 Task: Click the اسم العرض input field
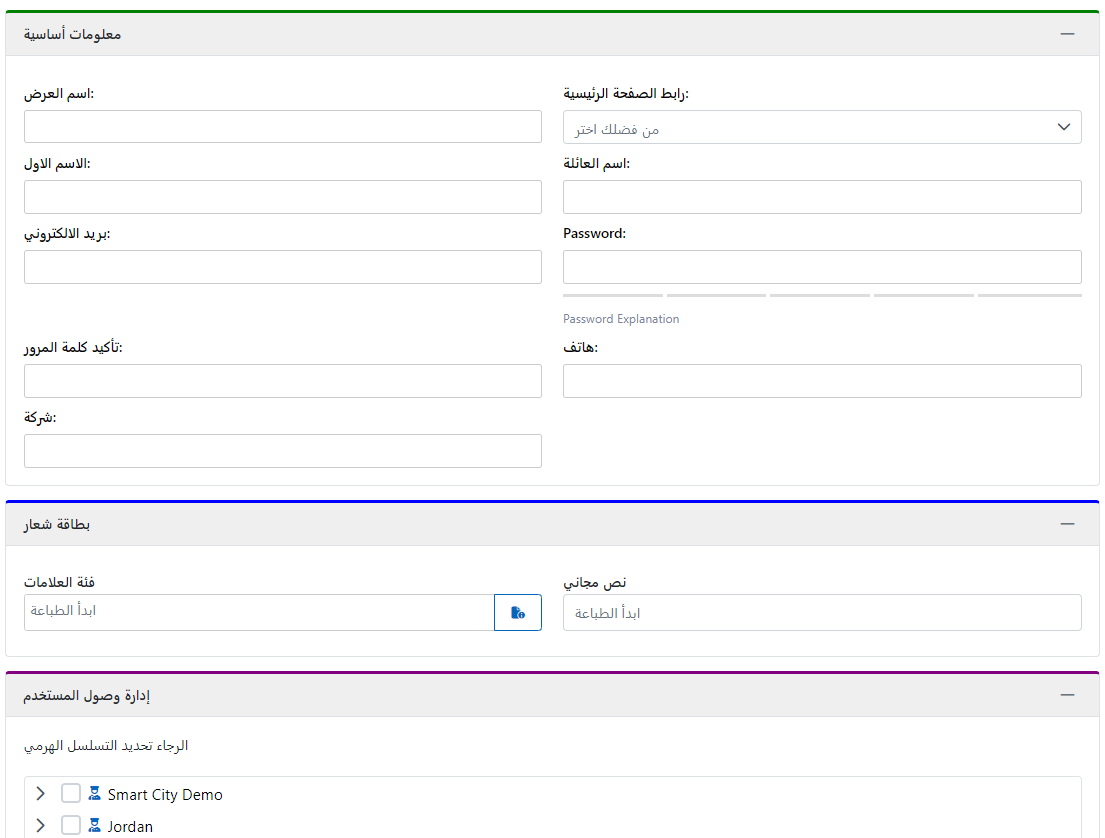(283, 127)
